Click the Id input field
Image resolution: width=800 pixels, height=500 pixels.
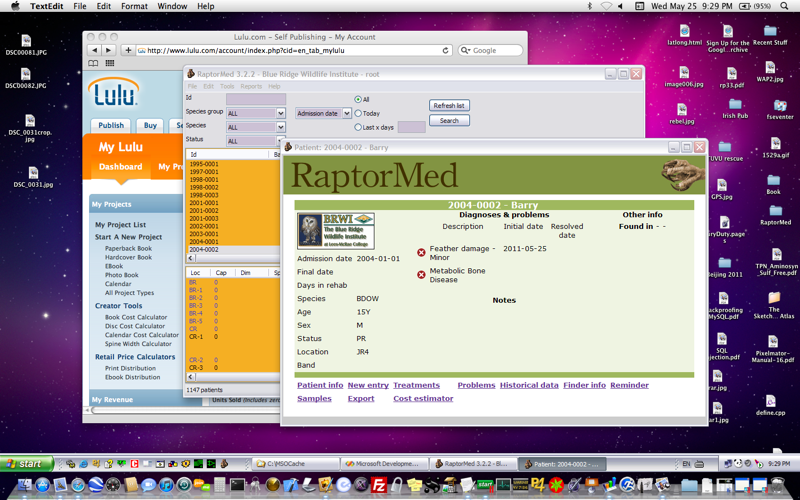click(x=256, y=99)
